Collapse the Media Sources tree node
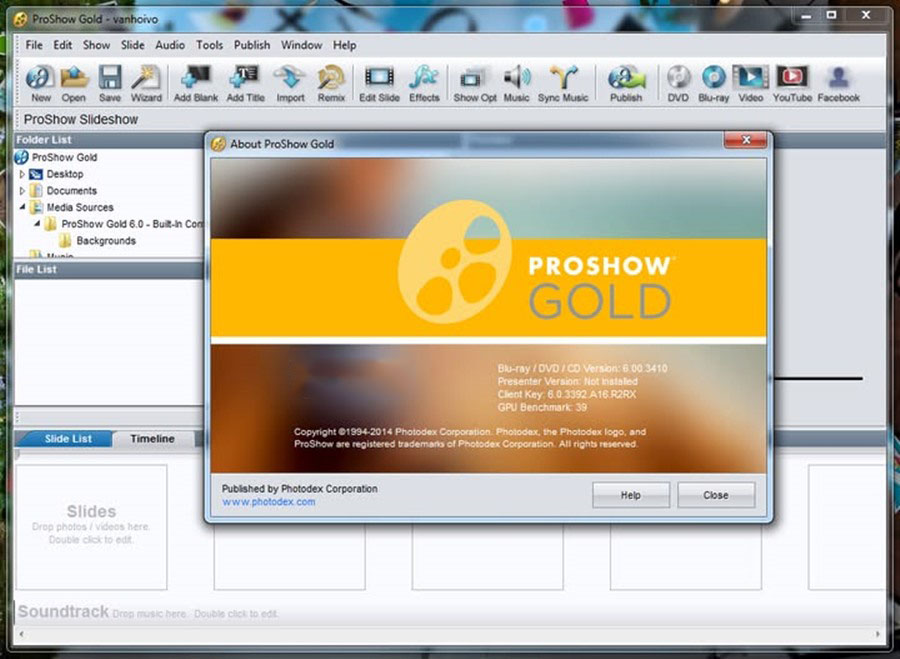 23,207
